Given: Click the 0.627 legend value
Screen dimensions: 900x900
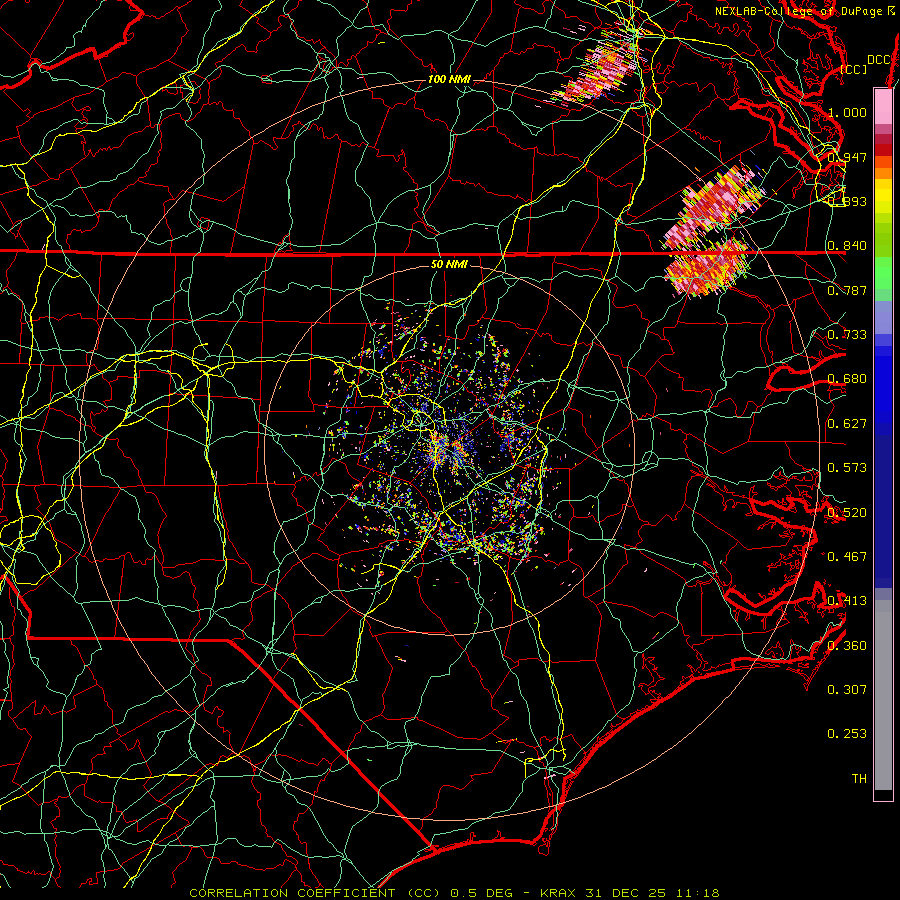Looking at the screenshot, I should [x=847, y=424].
